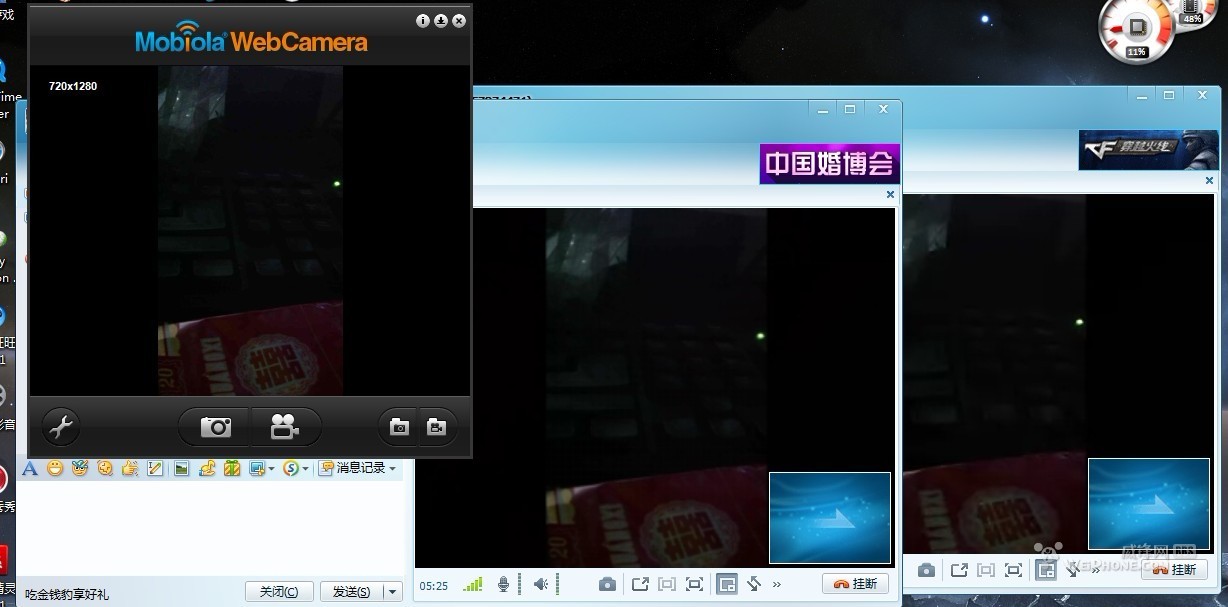The height and width of the screenshot is (607, 1228).
Task: Open the smiley emoticon picker
Action: coord(55,468)
